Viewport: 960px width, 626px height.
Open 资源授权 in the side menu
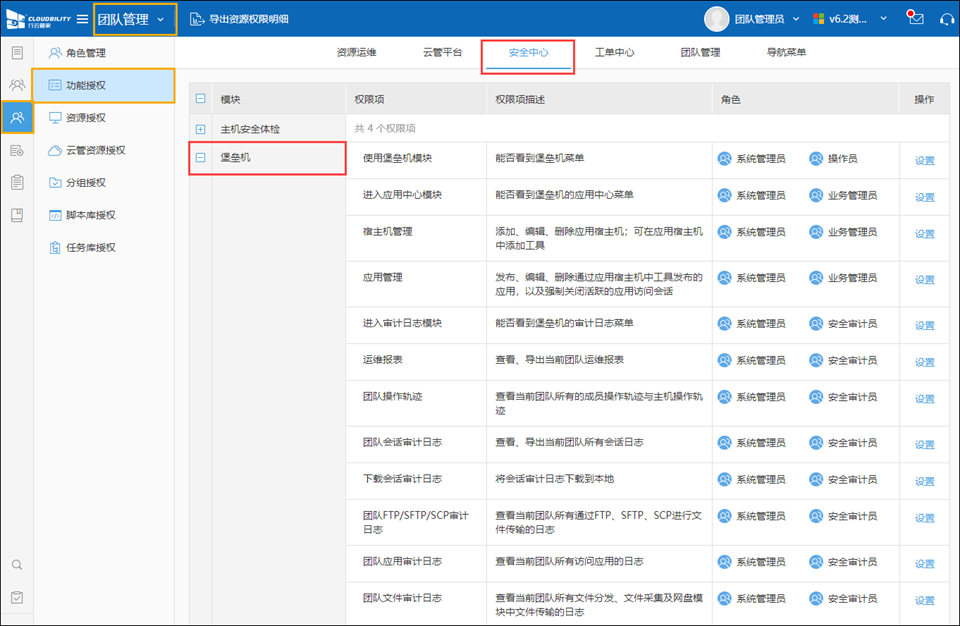pos(86,118)
